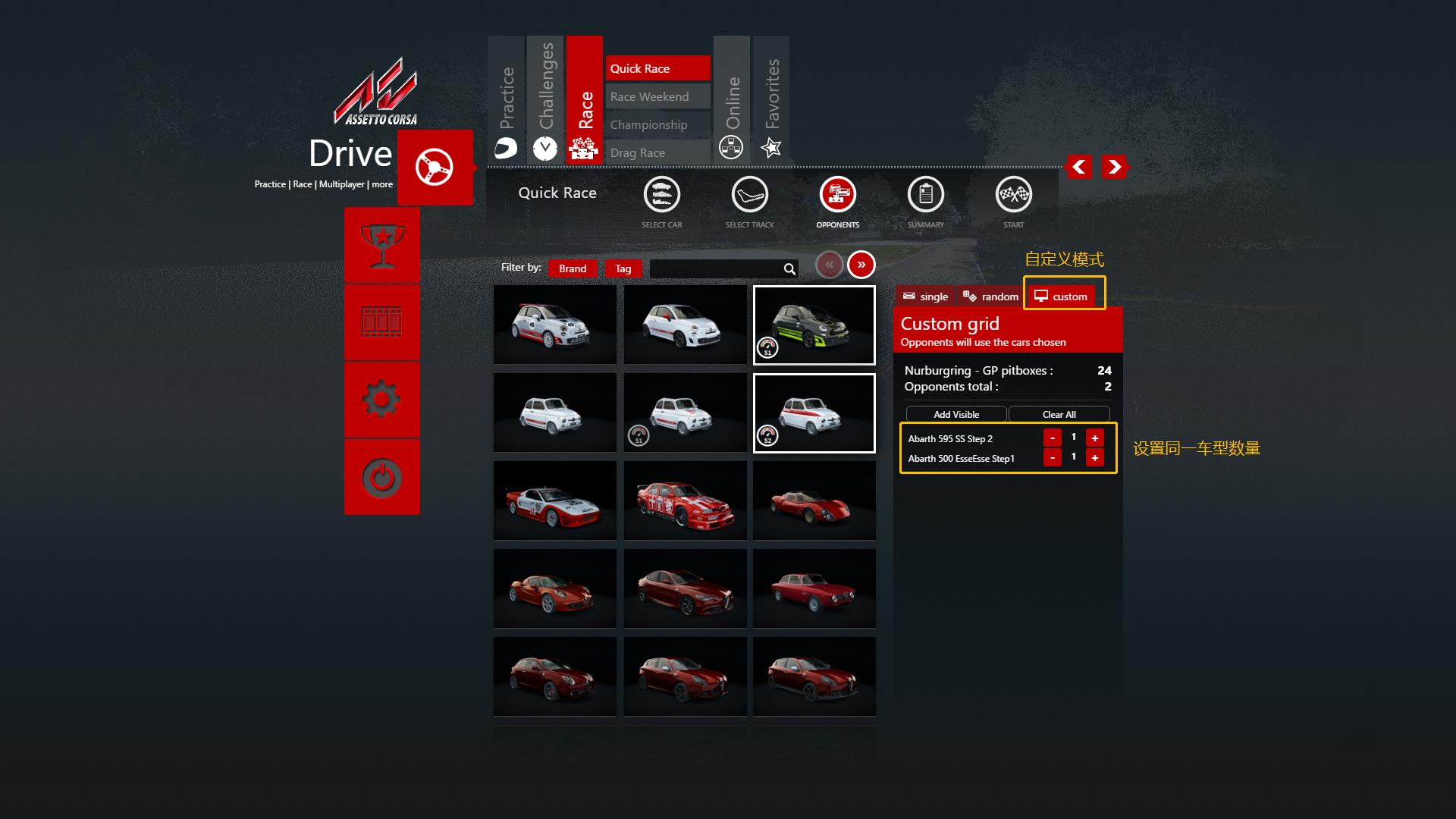Select the classic Fiat 500 with S1 badge
Image resolution: width=1456 pixels, height=819 pixels.
[685, 413]
